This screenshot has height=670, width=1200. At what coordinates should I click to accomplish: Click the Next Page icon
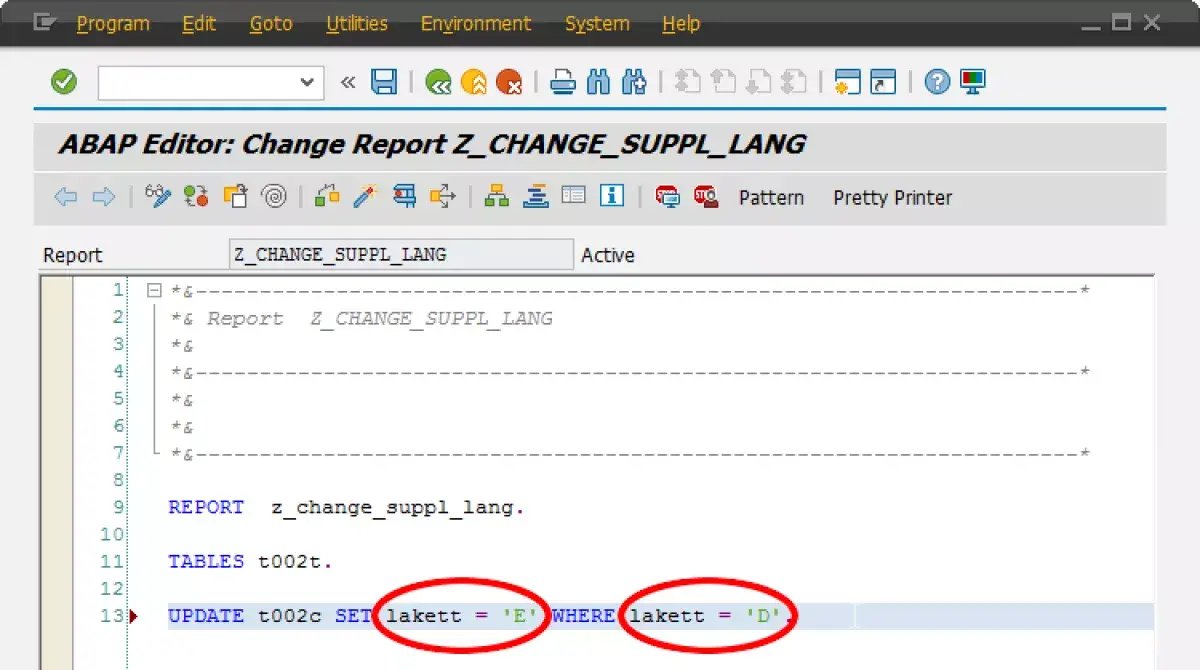click(758, 82)
